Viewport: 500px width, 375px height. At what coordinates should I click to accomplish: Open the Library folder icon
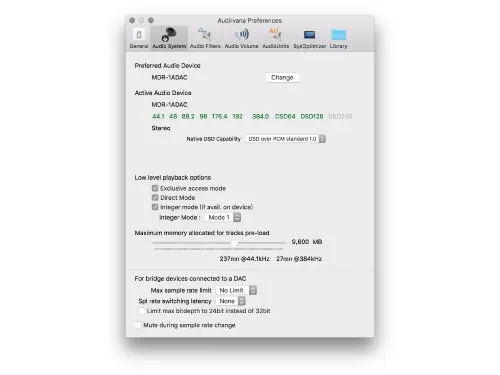tap(339, 35)
